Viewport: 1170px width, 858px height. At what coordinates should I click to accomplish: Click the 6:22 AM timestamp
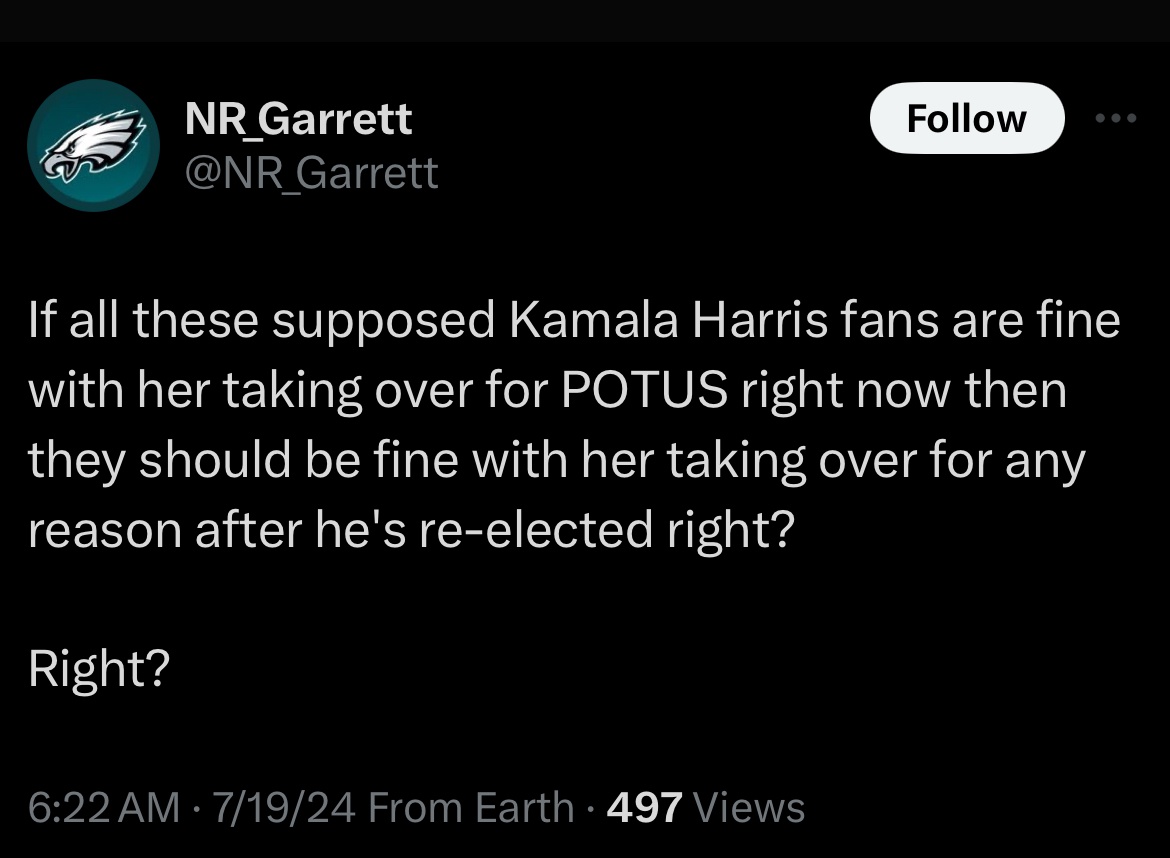(x=104, y=807)
